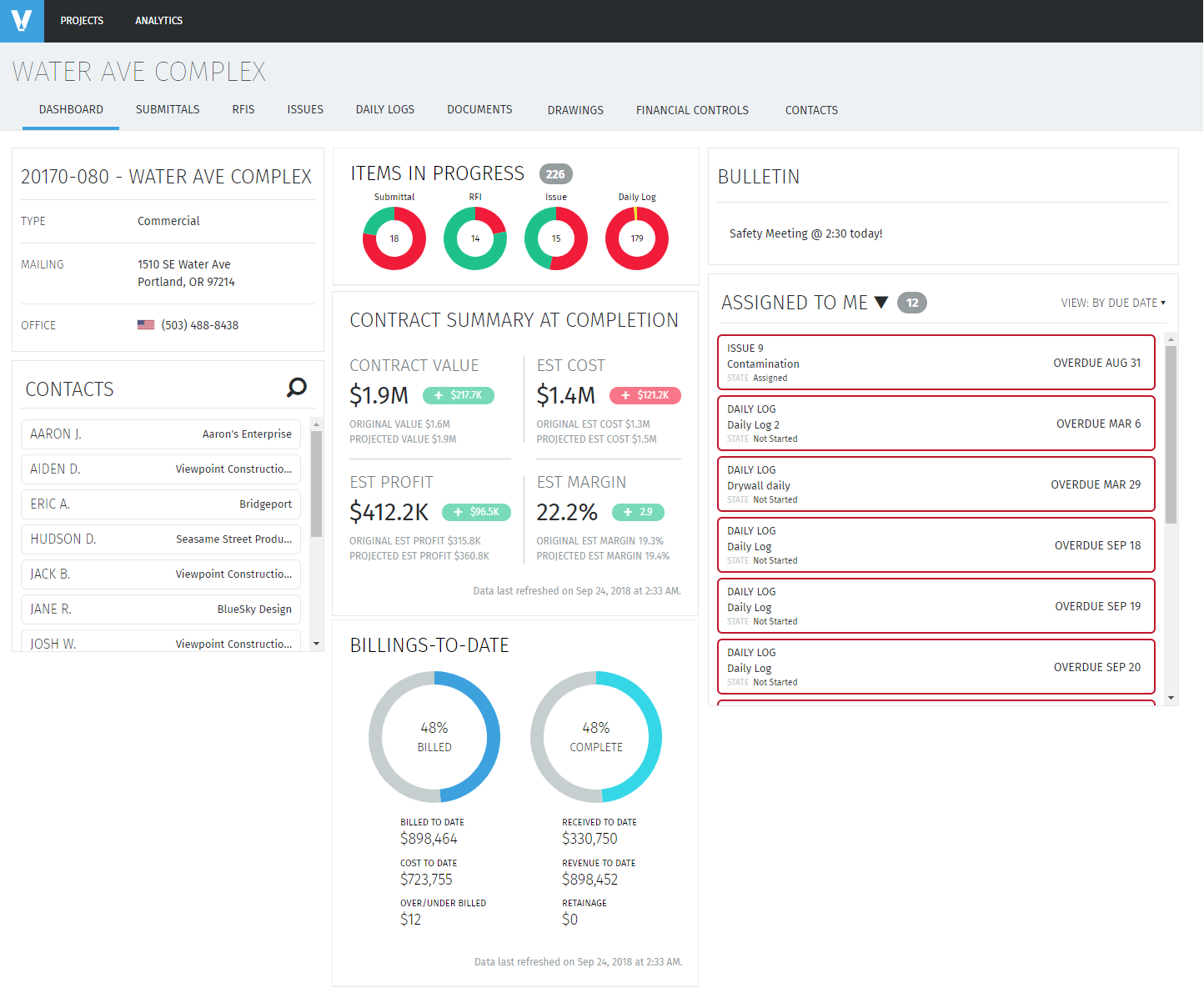Click the Viewpoint logo in the top corner
The width and height of the screenshot is (1204, 1003).
pyautogui.click(x=21, y=21)
